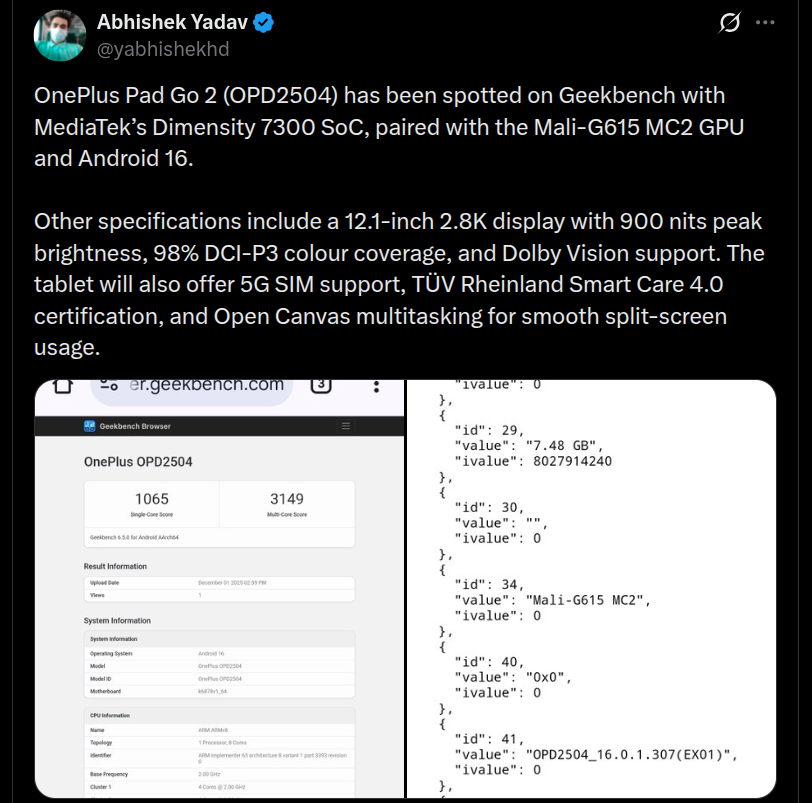Click the Geekbench Browser logo icon
Screen dimensions: 812x803
[90, 426]
